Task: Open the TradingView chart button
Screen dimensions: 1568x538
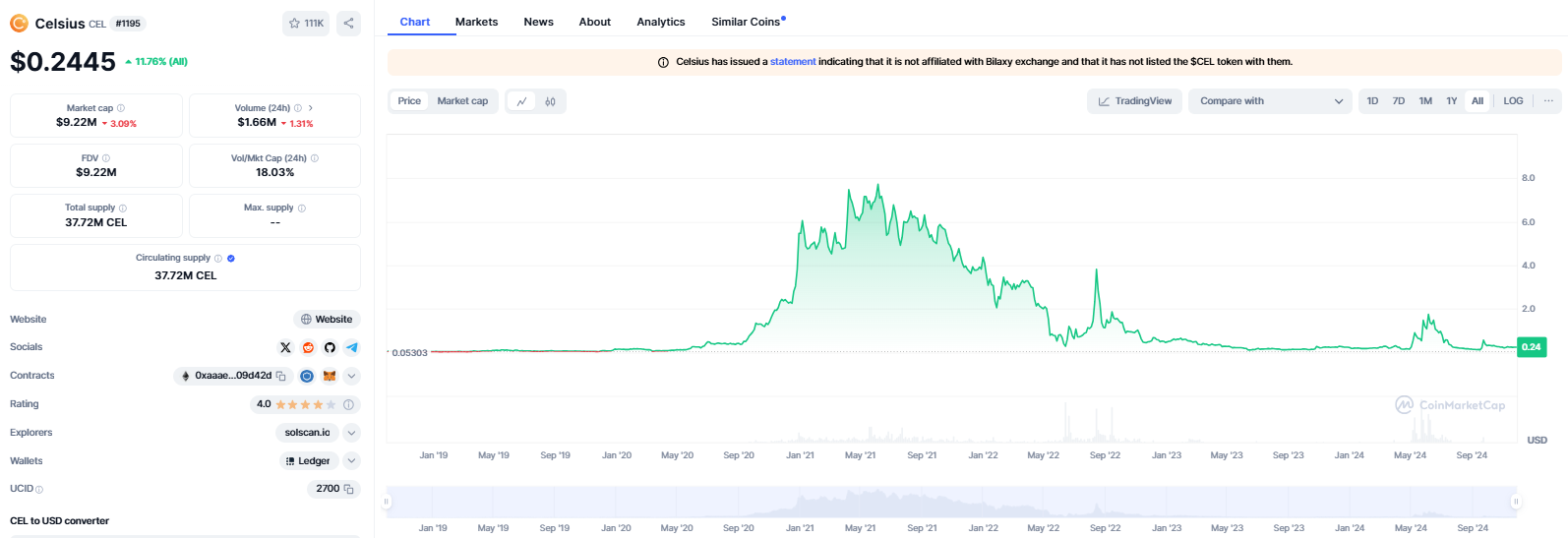Action: pos(1134,101)
